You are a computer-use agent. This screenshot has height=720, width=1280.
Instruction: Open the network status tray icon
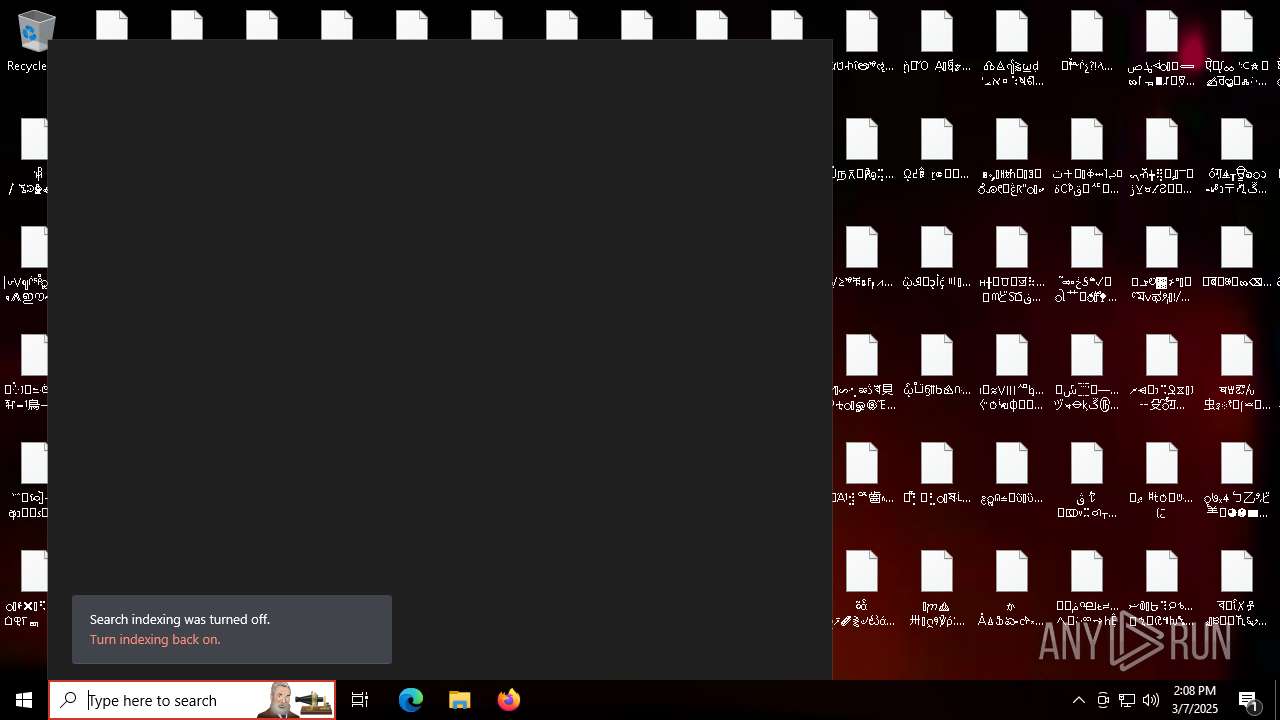pyautogui.click(x=1127, y=700)
